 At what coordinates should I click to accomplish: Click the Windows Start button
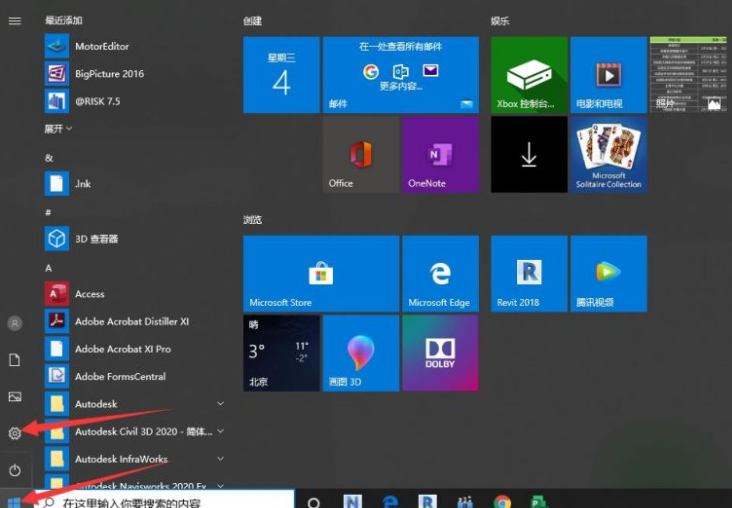(14, 501)
